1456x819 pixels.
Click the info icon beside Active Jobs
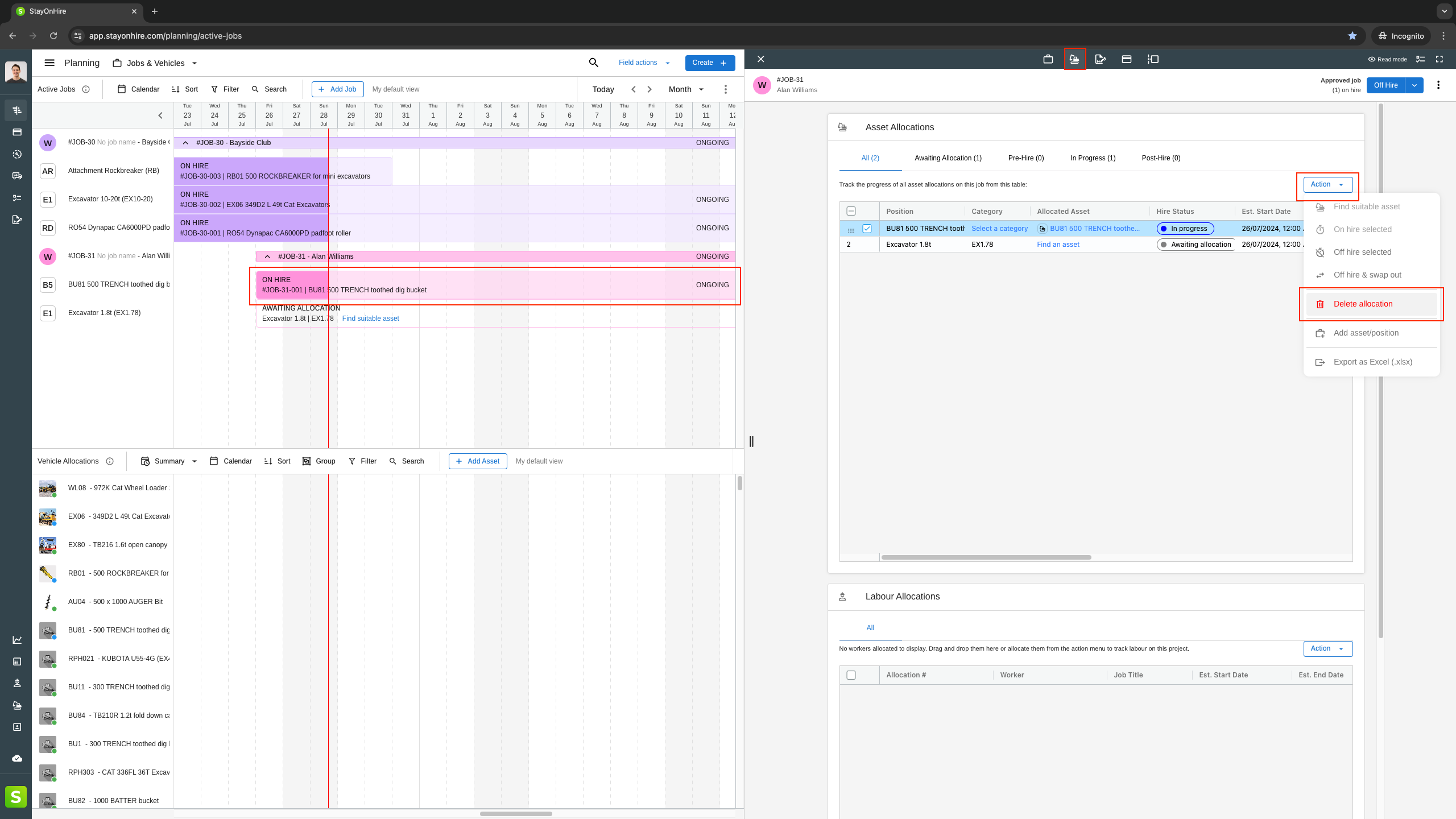[x=86, y=89]
